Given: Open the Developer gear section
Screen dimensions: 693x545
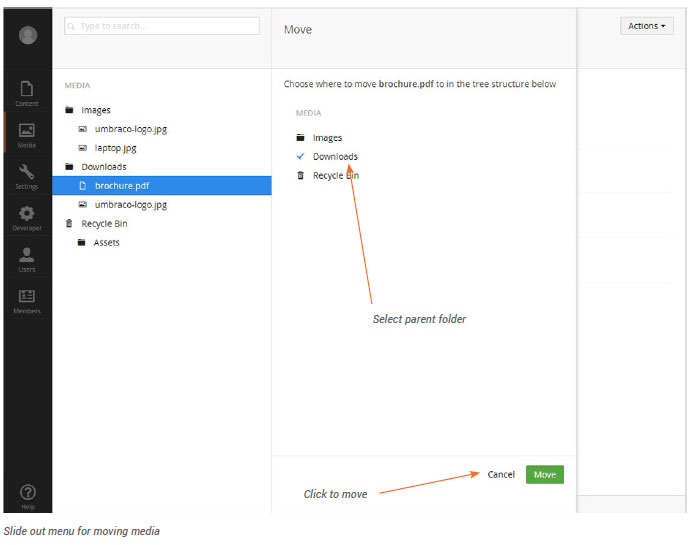Looking at the screenshot, I should pyautogui.click(x=27, y=218).
